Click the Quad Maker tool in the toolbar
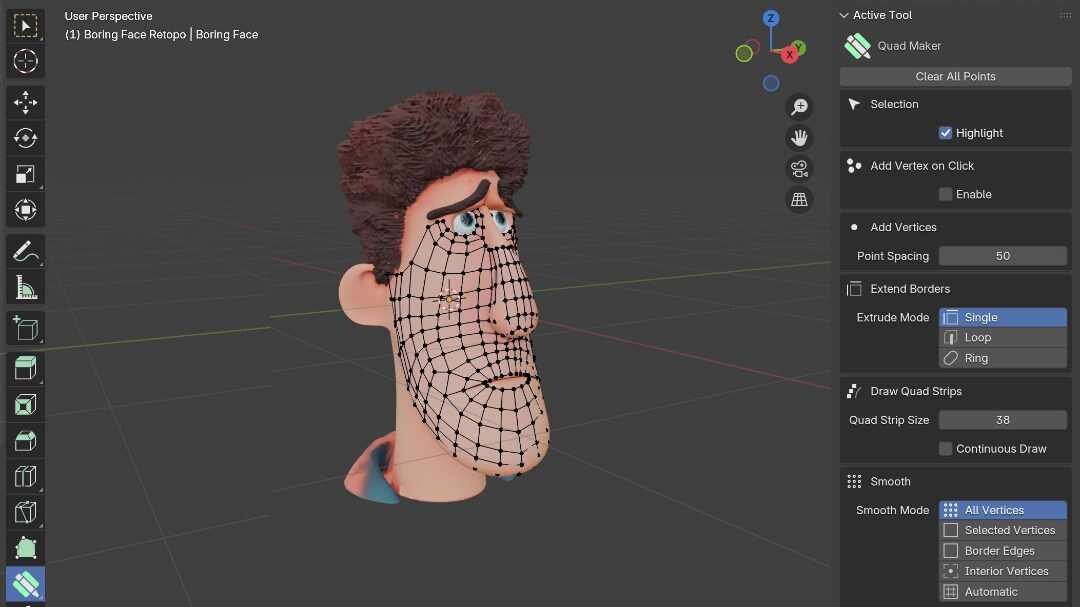Screen dimensions: 1080x607 click(x=25, y=584)
